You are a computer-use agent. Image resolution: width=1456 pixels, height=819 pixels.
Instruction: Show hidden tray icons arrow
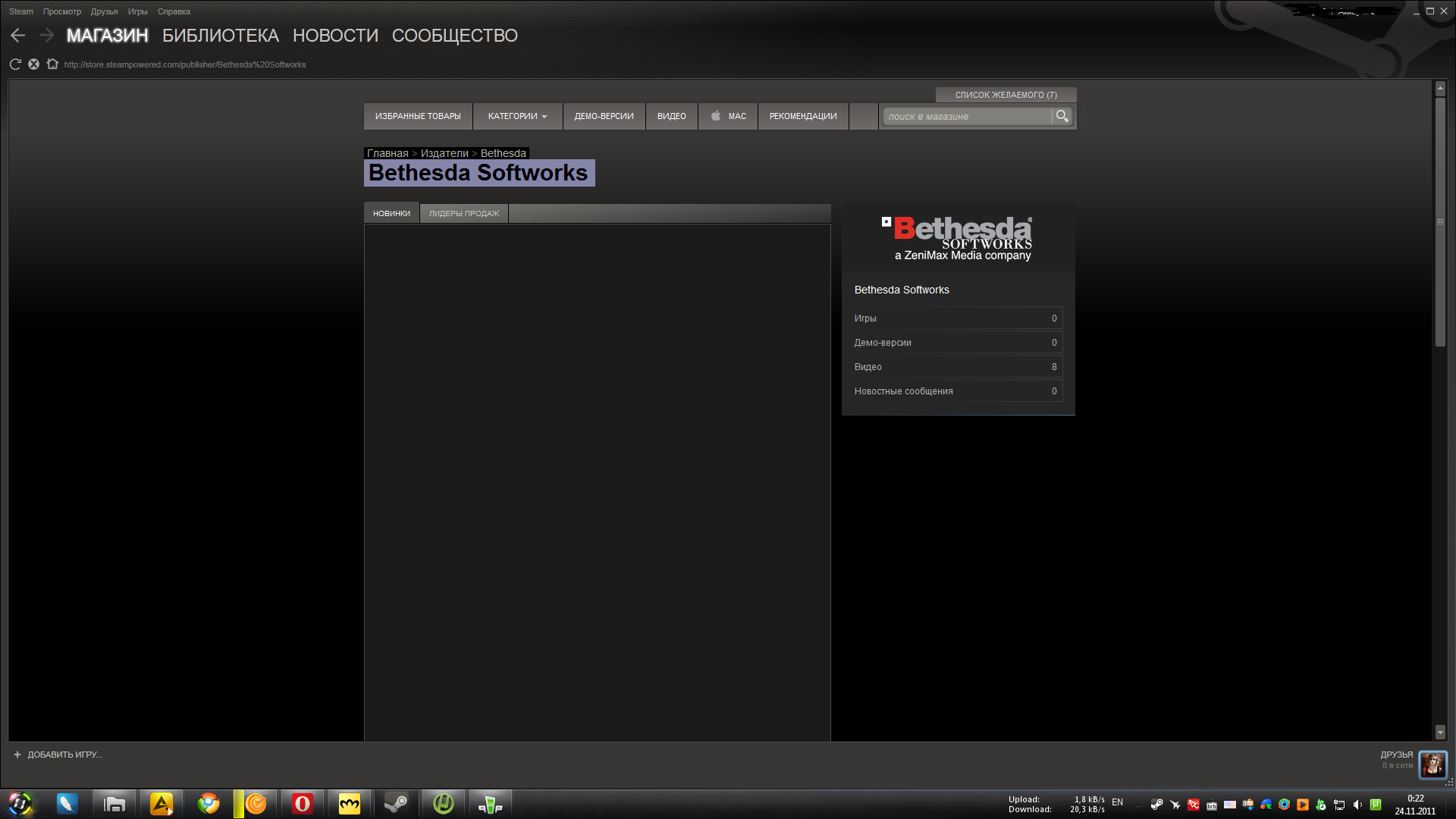(x=1138, y=805)
